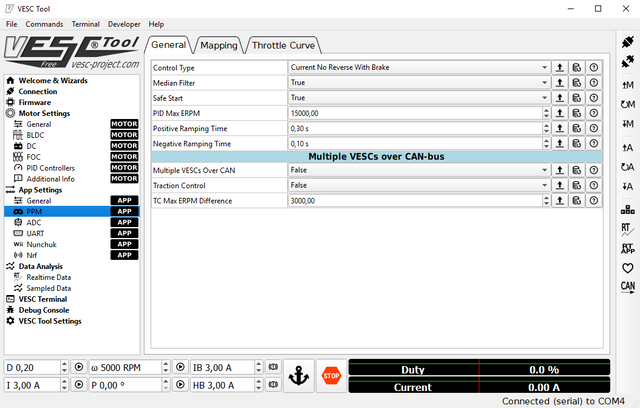
Task: Run position P 0,00 ° play button
Action: coord(180,384)
